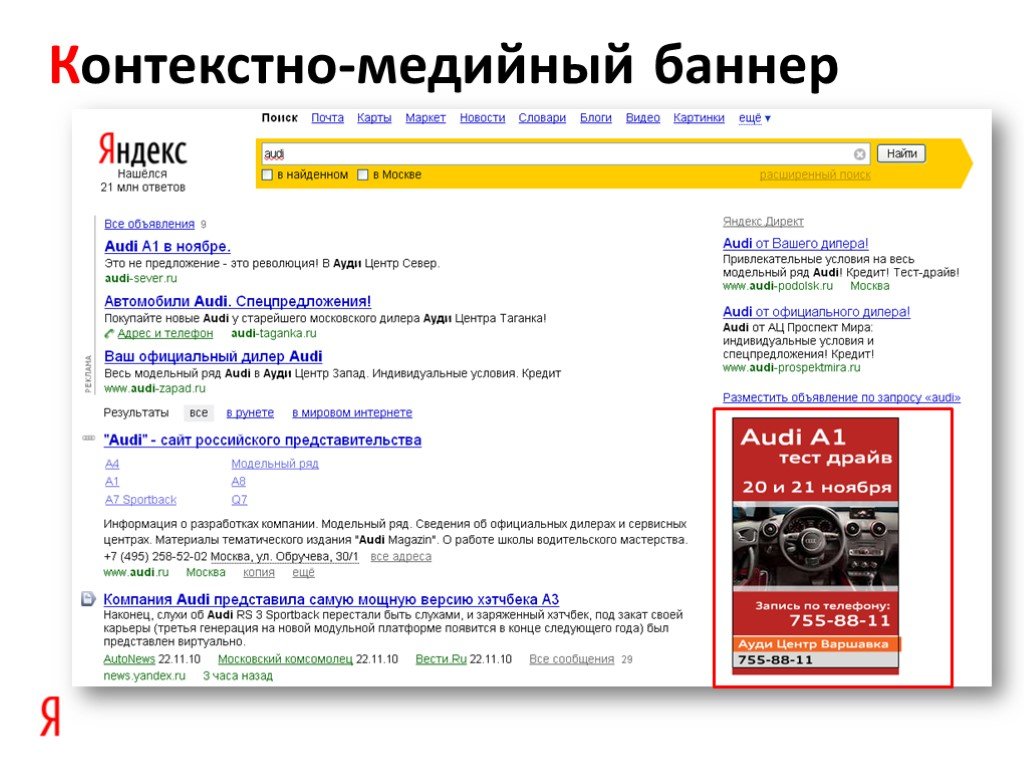
Task: Open the Q7 sitelink
Action: tap(239, 500)
